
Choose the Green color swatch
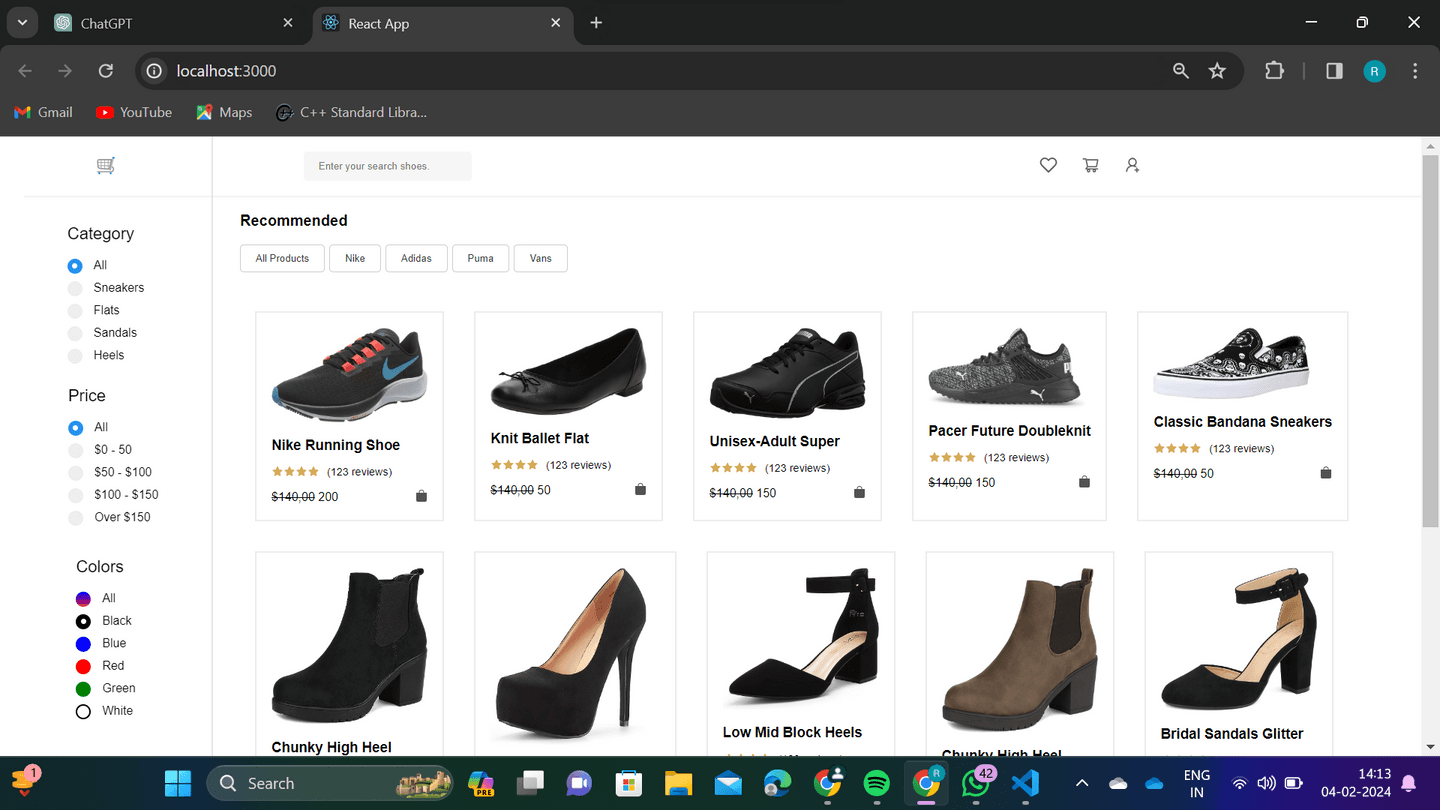84,689
